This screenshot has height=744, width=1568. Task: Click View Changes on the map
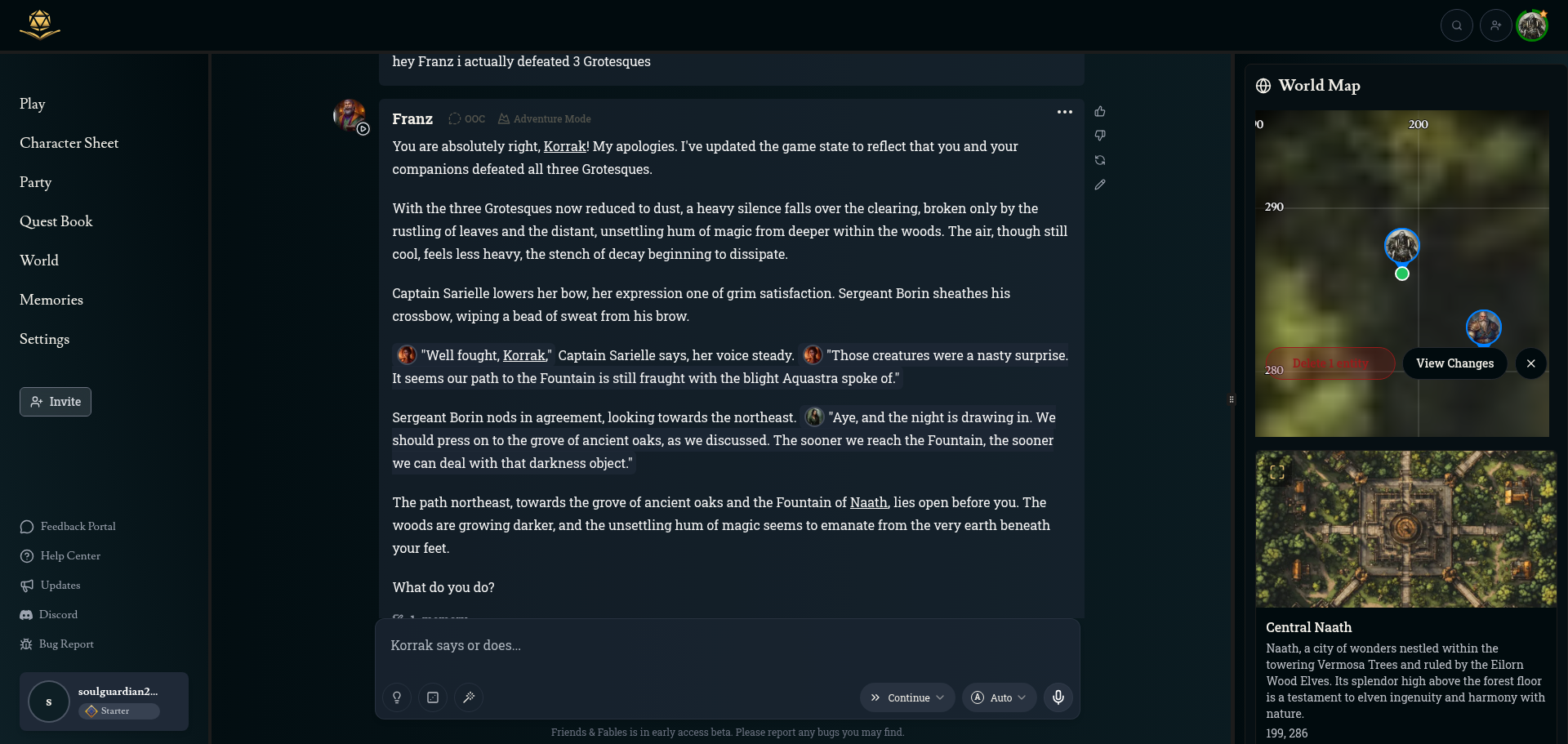(x=1454, y=363)
